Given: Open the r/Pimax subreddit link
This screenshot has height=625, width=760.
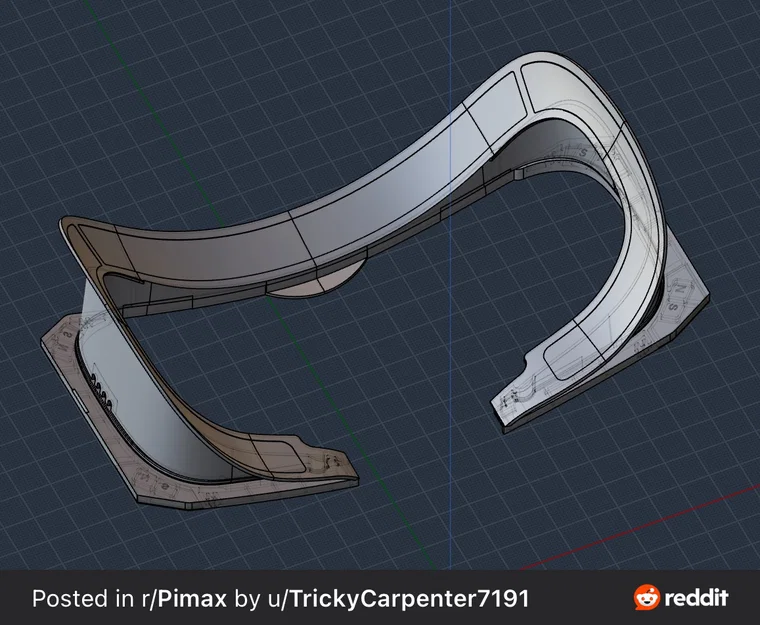Looking at the screenshot, I should [184, 598].
